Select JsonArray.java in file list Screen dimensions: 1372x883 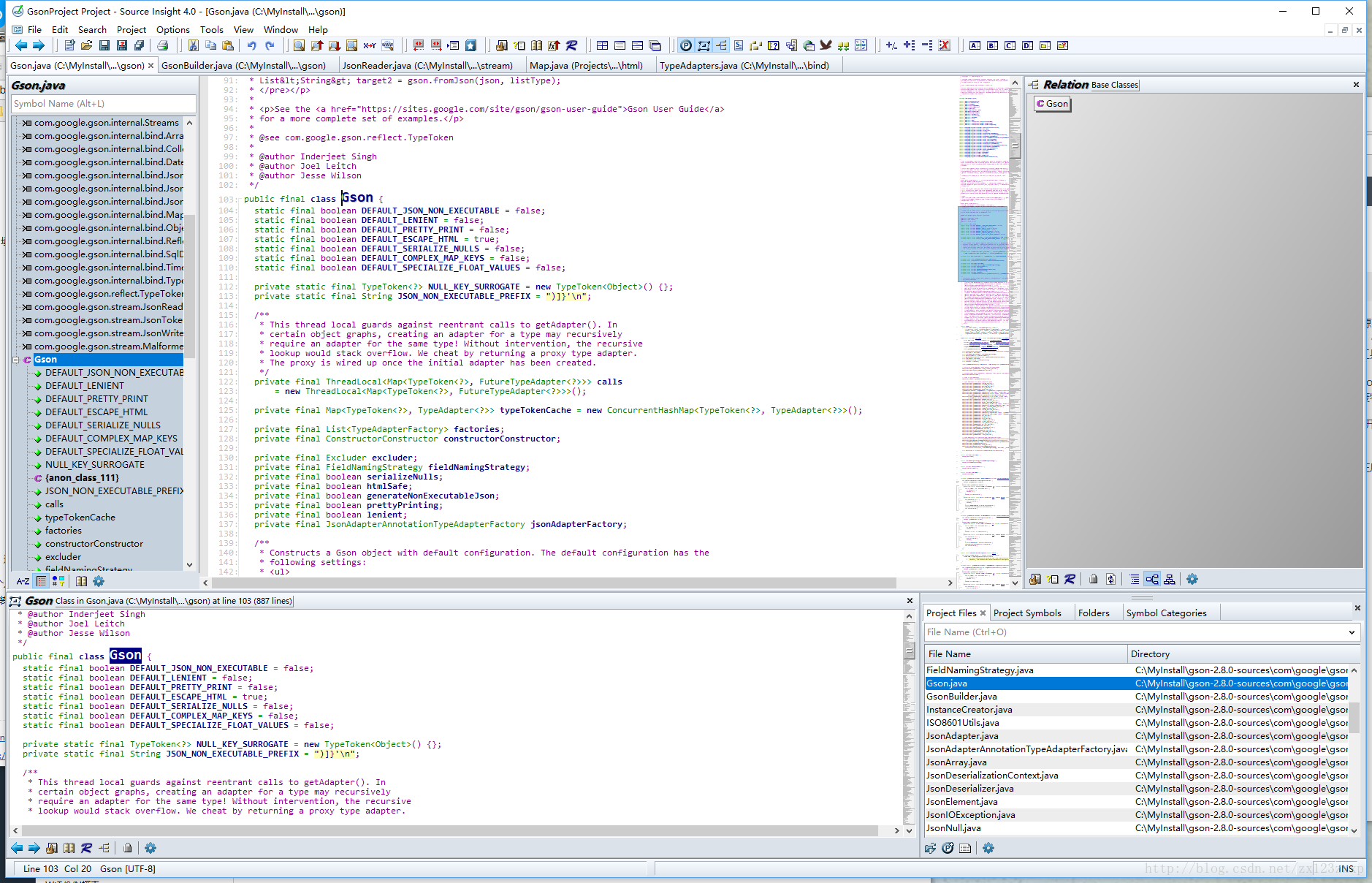[x=956, y=762]
